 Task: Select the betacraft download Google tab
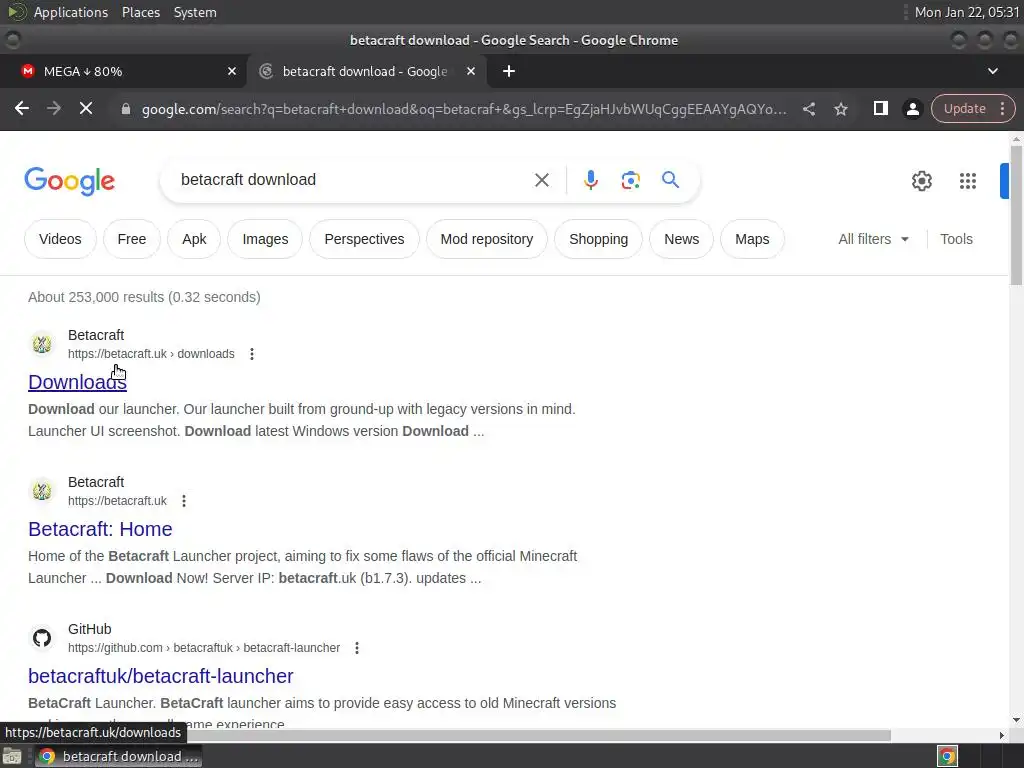[366, 71]
